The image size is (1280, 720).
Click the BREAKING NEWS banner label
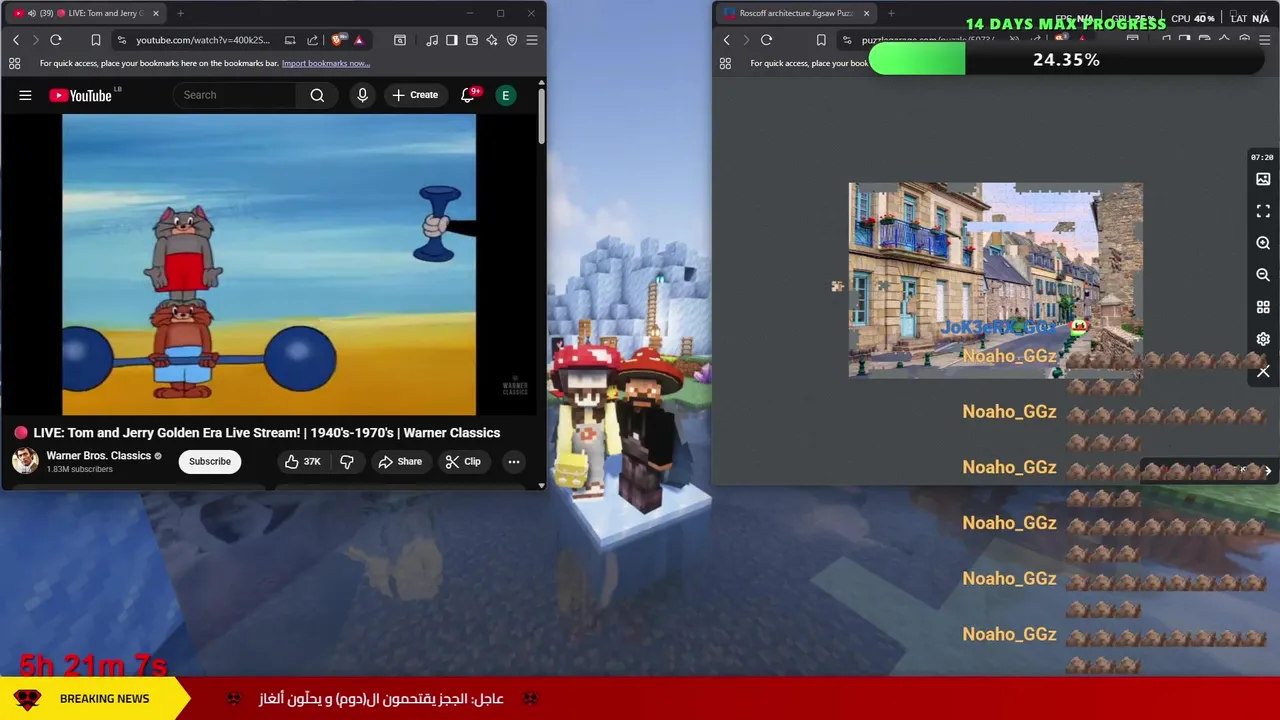(x=104, y=699)
